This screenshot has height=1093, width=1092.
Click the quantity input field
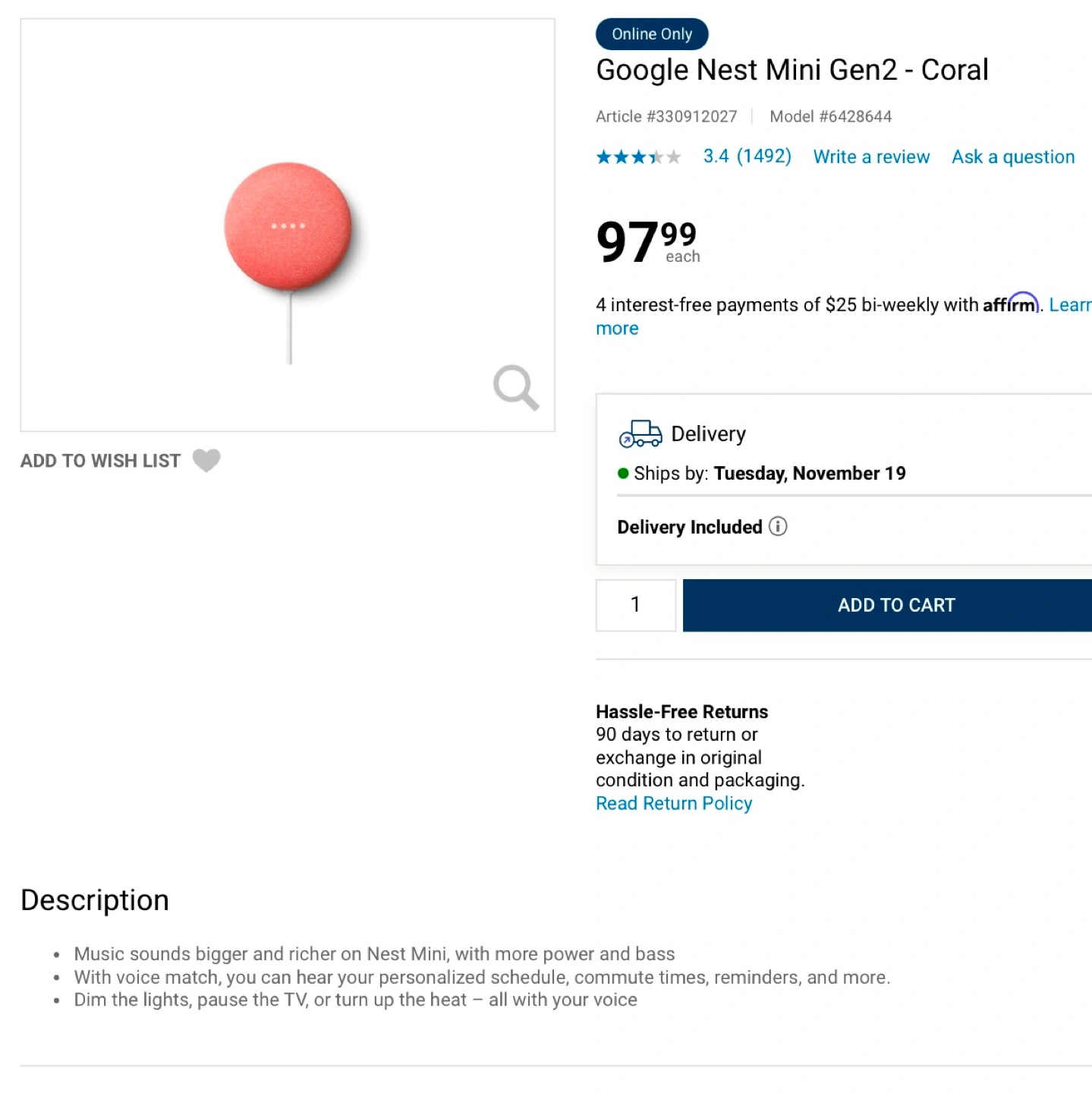tap(636, 605)
